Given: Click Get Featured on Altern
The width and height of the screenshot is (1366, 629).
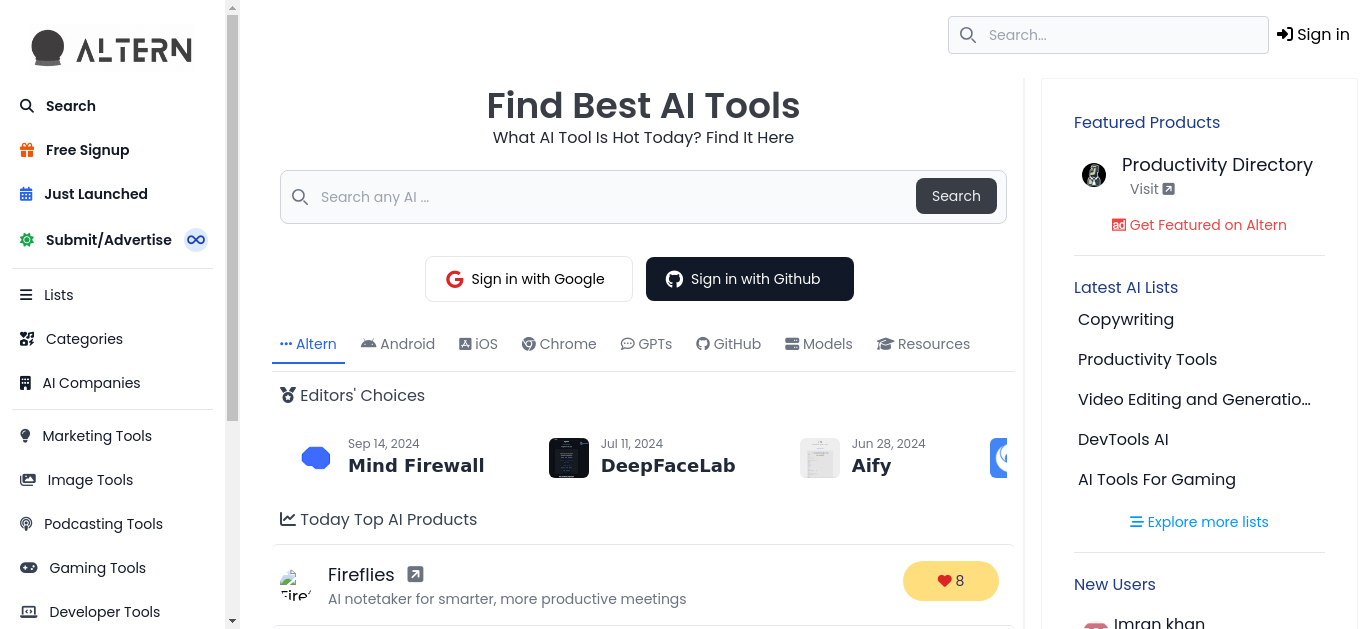Looking at the screenshot, I should click(x=1199, y=225).
